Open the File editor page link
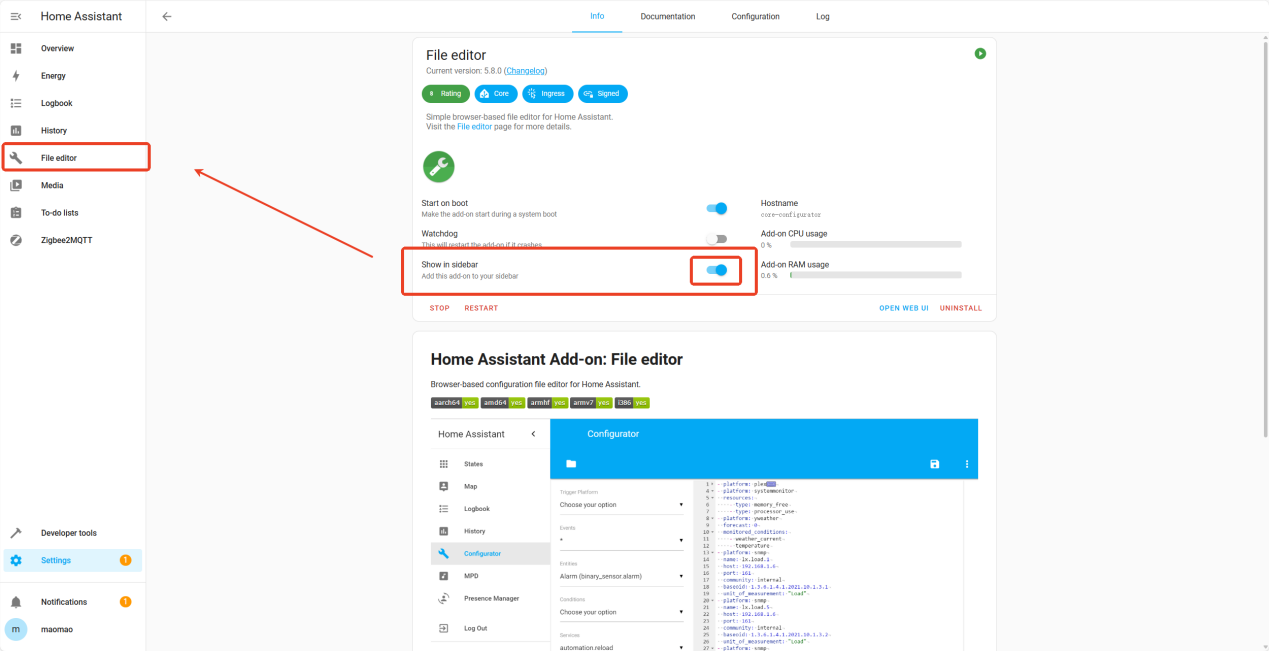This screenshot has width=1269, height=651. click(475, 127)
